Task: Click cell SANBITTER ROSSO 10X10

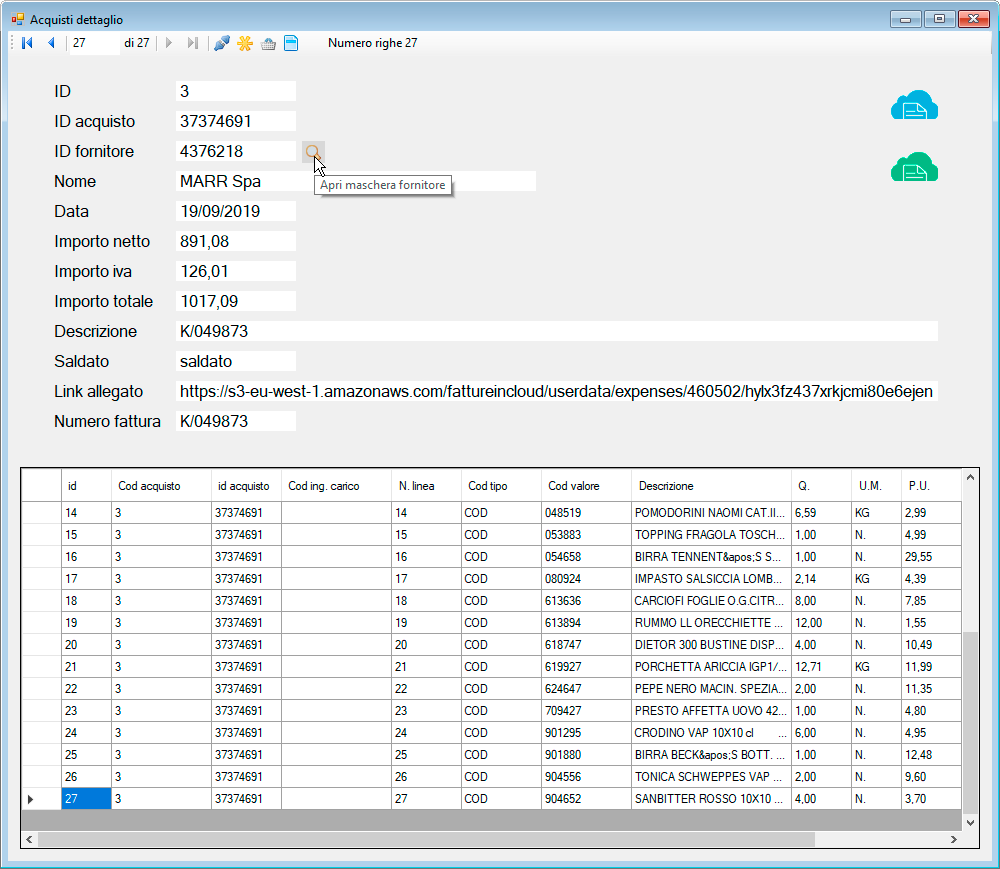Action: [x=711, y=799]
